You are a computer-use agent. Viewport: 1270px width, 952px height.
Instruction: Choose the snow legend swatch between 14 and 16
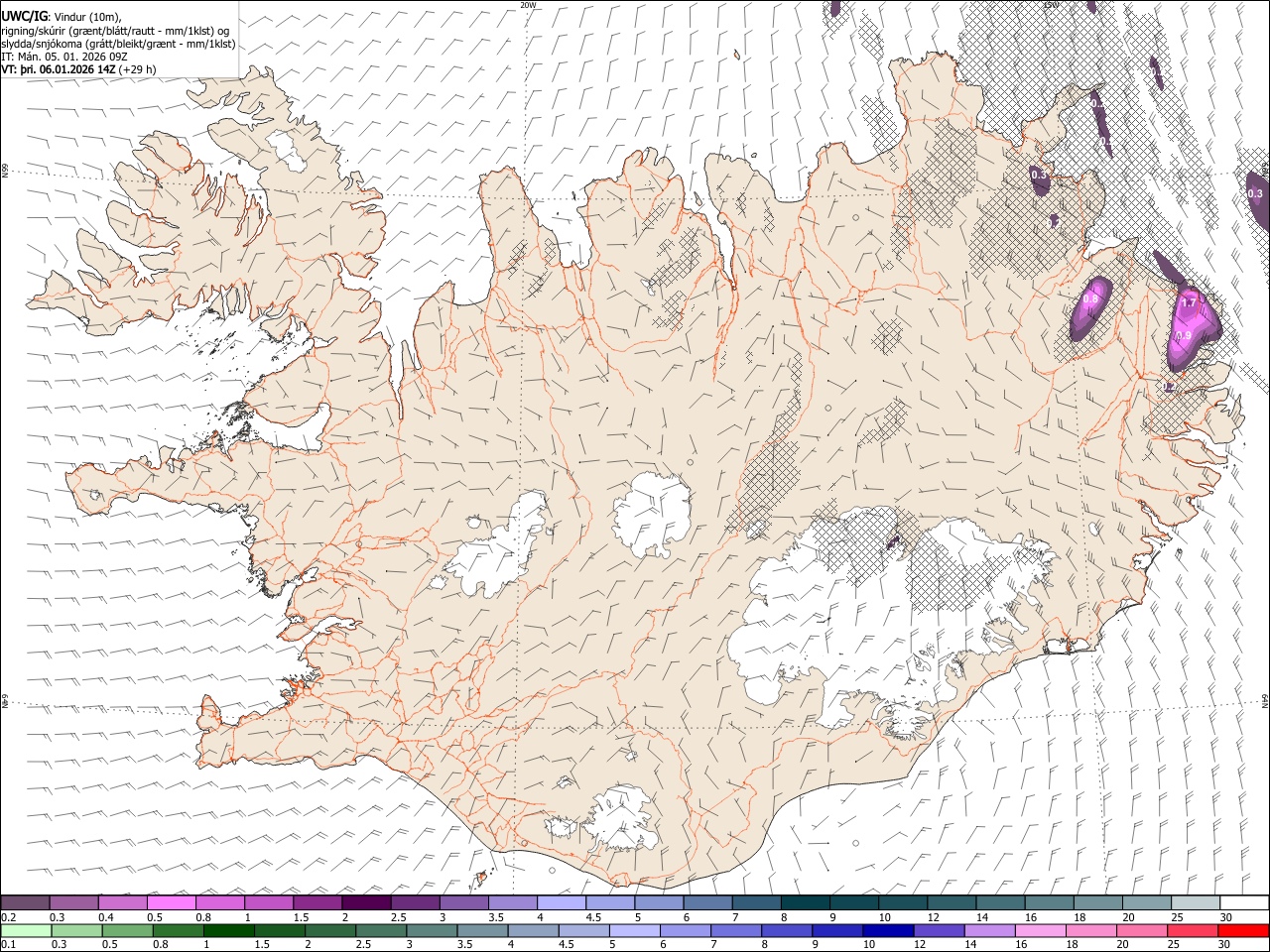[x=1000, y=902]
